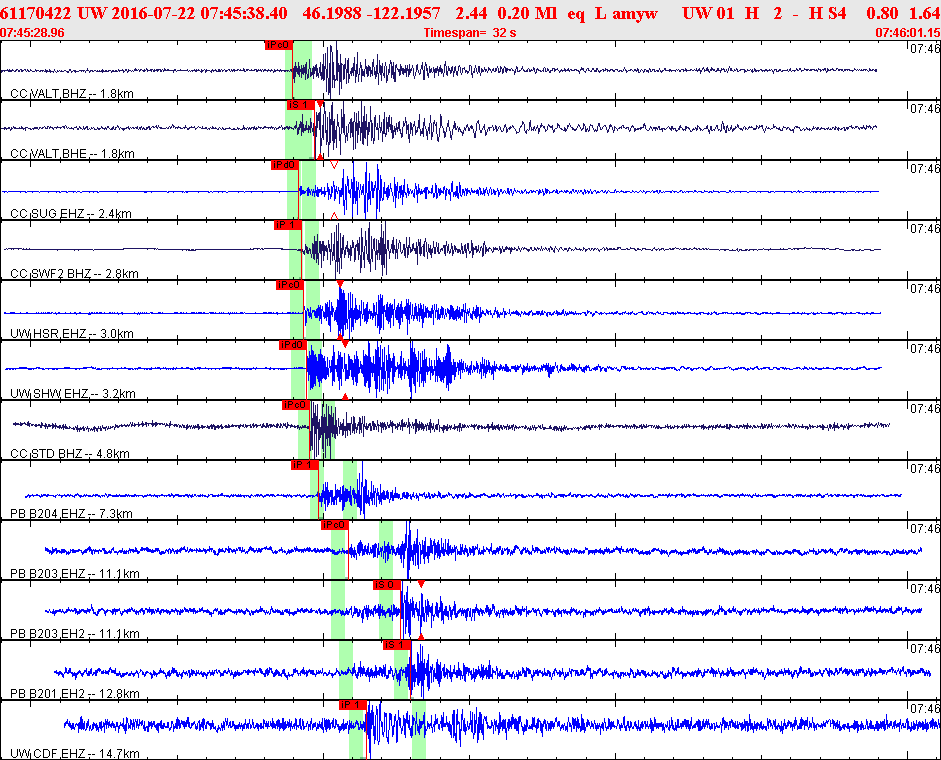
Task: Click the CC SUG EHZ -- 2.4km label
Action: [x=71, y=214]
